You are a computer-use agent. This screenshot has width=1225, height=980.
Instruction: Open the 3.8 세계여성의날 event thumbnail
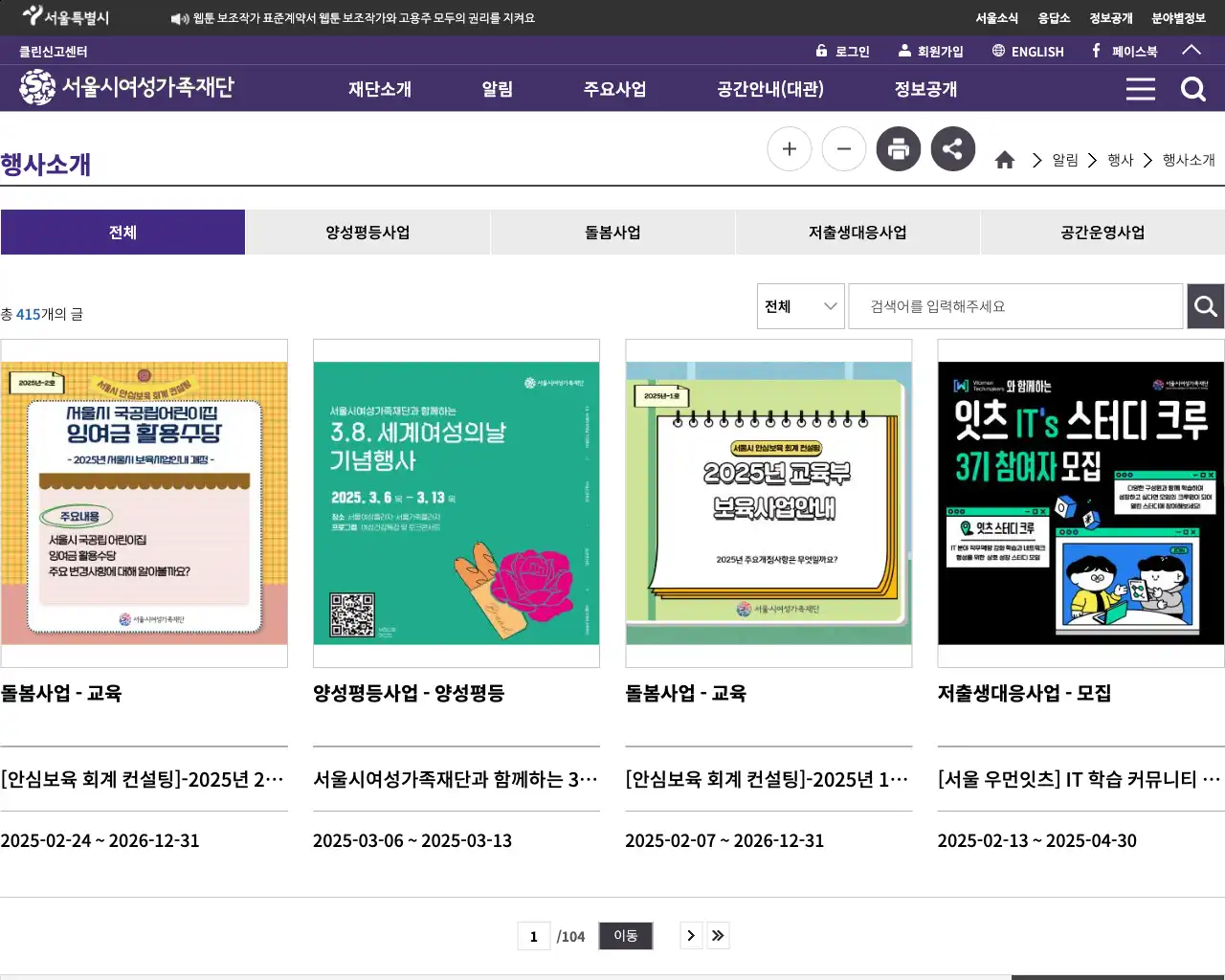(x=457, y=502)
